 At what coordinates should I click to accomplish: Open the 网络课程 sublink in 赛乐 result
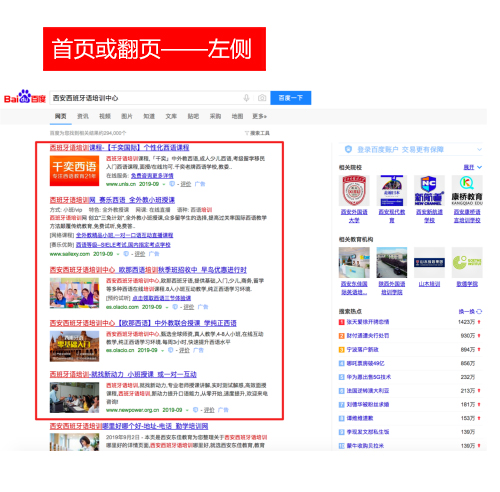click(124, 235)
